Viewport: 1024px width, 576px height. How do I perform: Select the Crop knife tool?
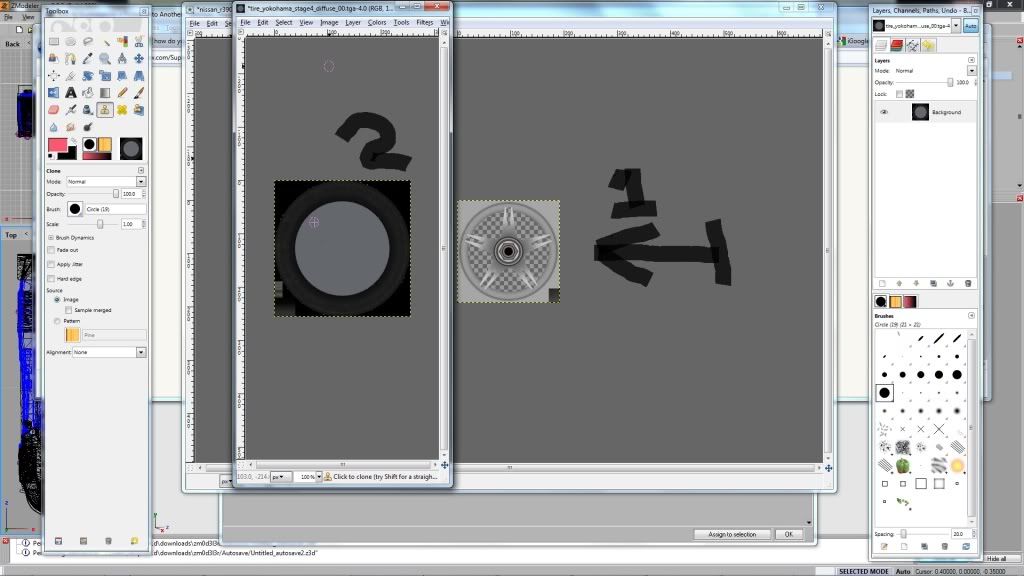(x=71, y=75)
